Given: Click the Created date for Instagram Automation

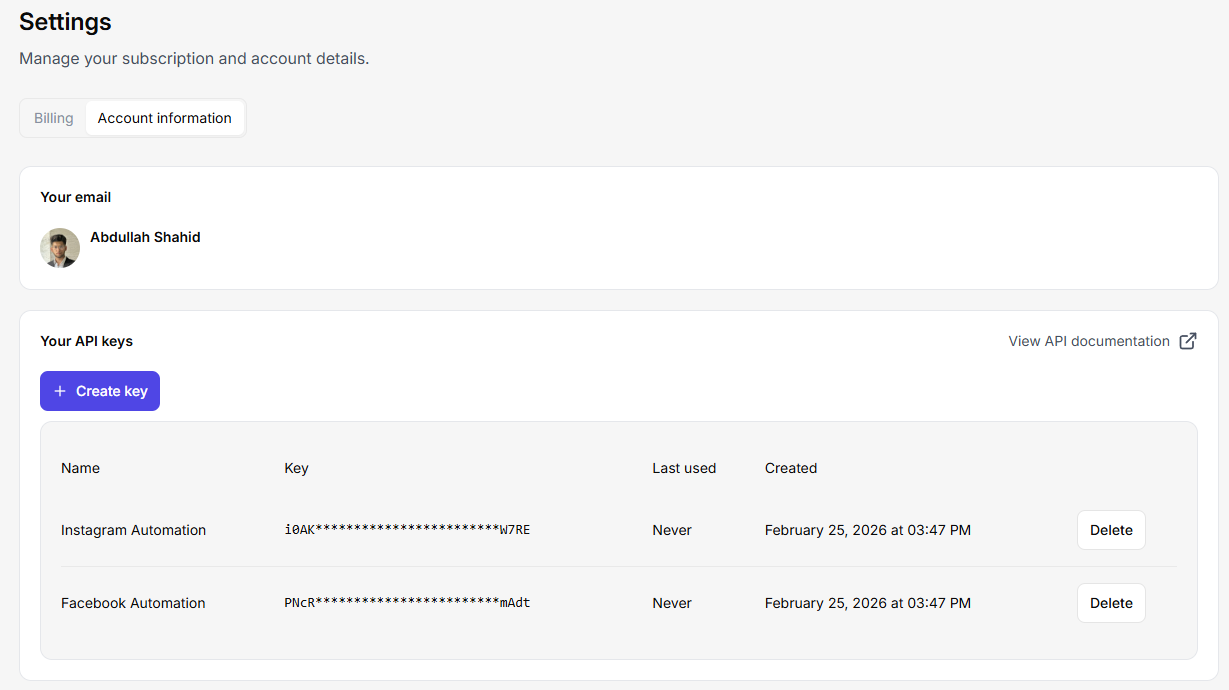Looking at the screenshot, I should click(x=867, y=530).
